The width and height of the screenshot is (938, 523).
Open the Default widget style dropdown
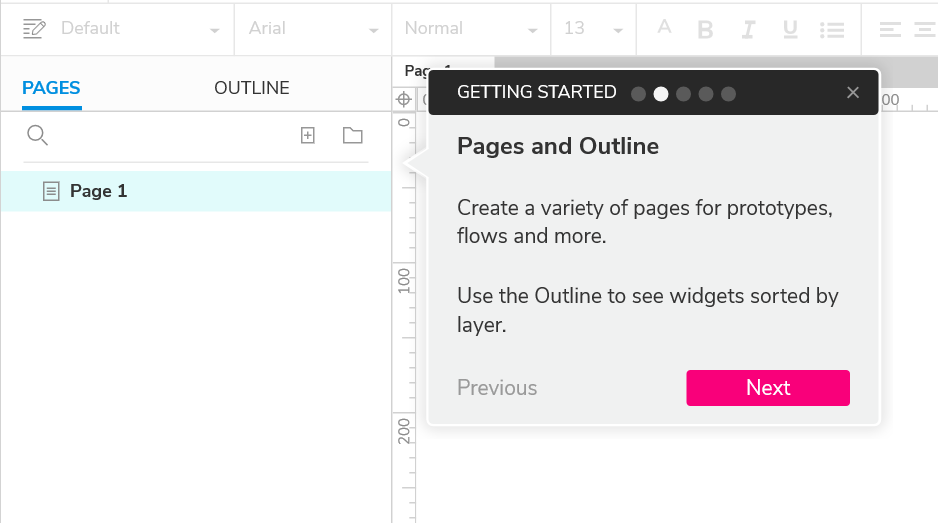click(x=122, y=29)
